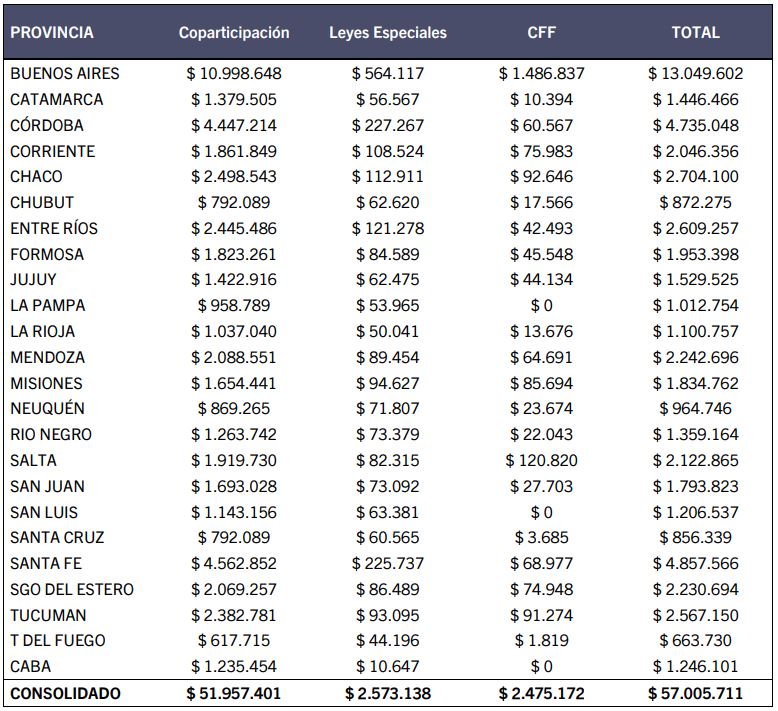Image resolution: width=778 pixels, height=711 pixels.
Task: Select Salta's CFF value $ 120.820
Action: (541, 460)
